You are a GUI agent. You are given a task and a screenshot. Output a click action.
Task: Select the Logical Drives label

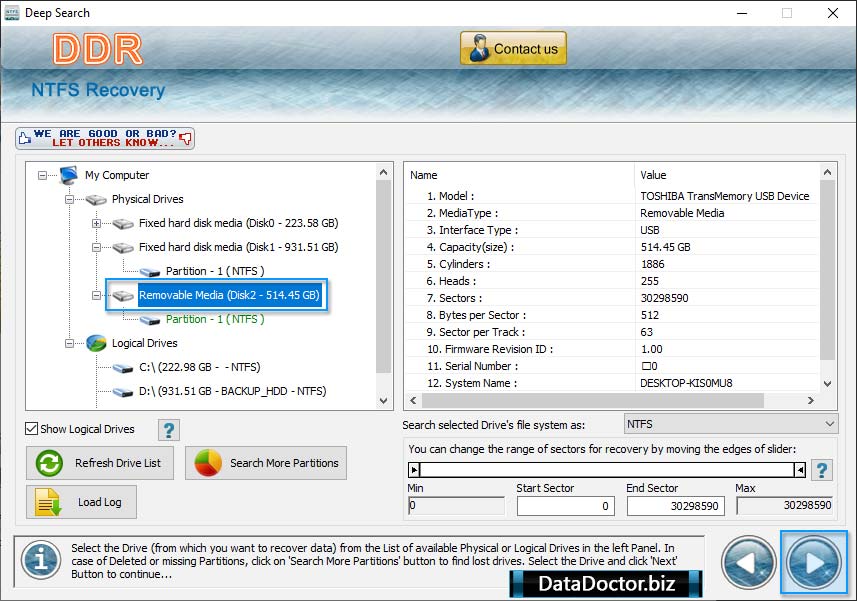point(144,343)
